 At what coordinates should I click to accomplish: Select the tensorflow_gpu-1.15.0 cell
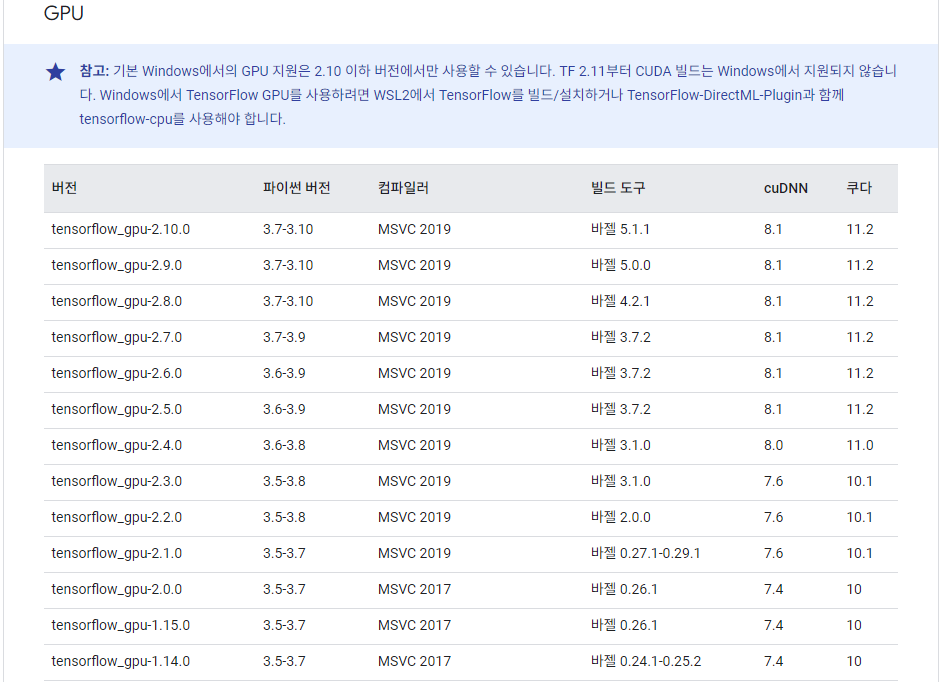(x=121, y=625)
